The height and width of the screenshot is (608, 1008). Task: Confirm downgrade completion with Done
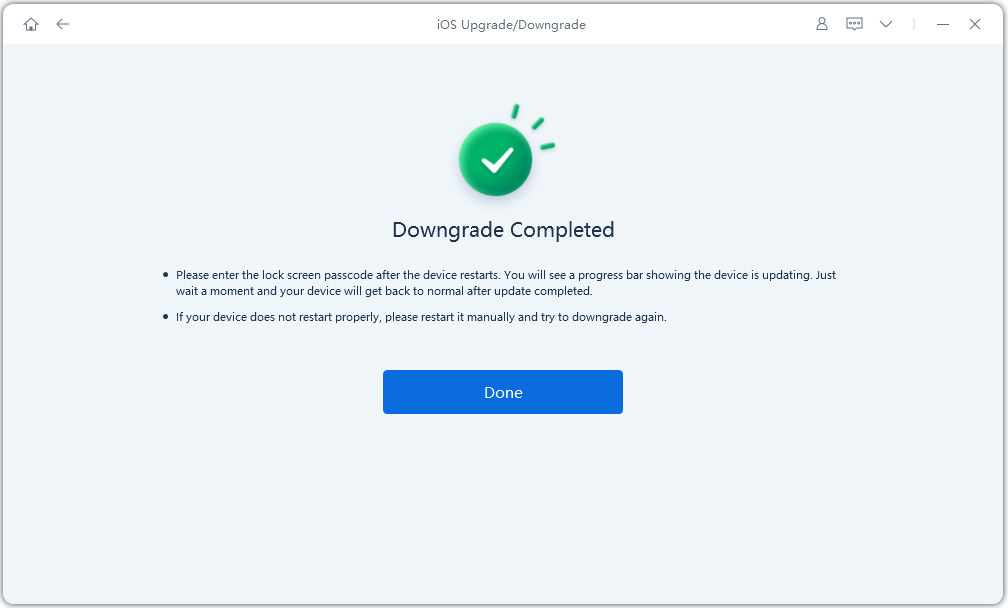(503, 392)
